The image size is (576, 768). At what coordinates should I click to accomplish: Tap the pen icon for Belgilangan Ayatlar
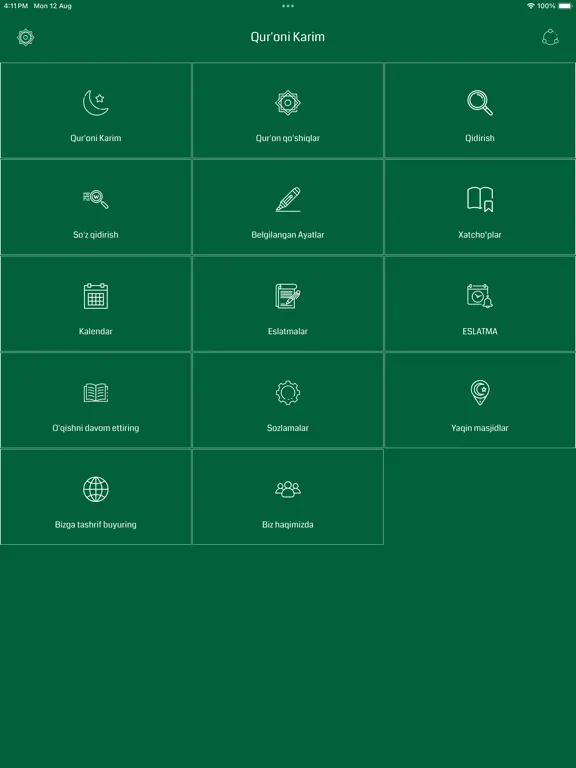[288, 199]
